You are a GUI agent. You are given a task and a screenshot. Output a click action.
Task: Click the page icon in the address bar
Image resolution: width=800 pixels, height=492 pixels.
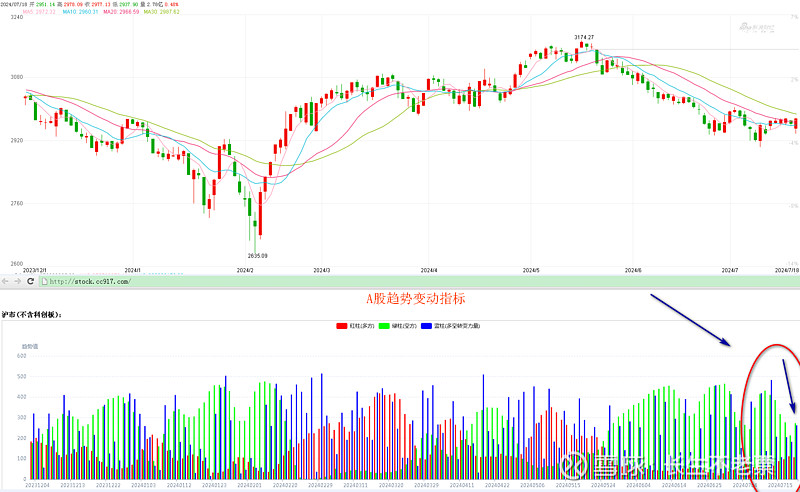[x=42, y=282]
